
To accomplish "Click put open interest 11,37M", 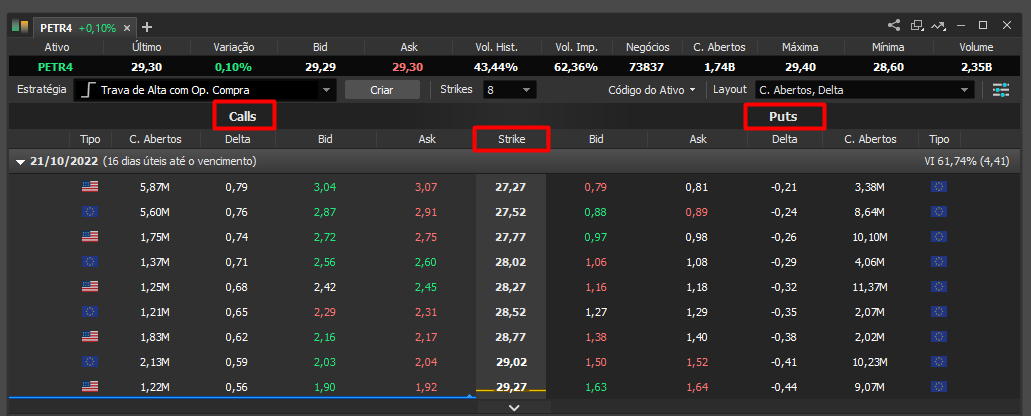I will click(x=871, y=287).
